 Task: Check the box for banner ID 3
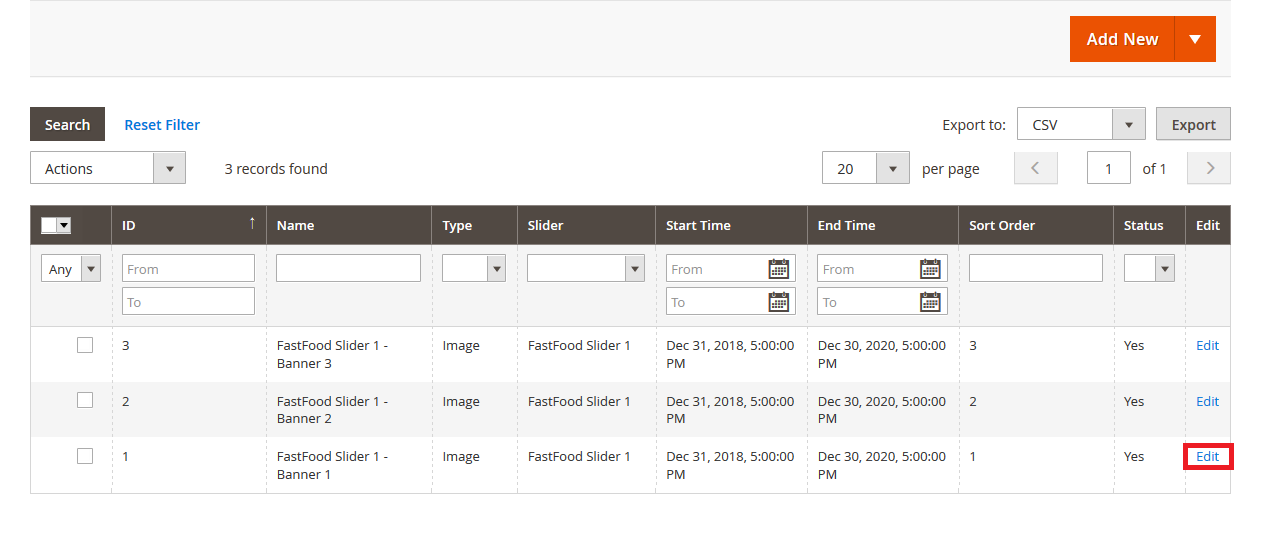[85, 345]
